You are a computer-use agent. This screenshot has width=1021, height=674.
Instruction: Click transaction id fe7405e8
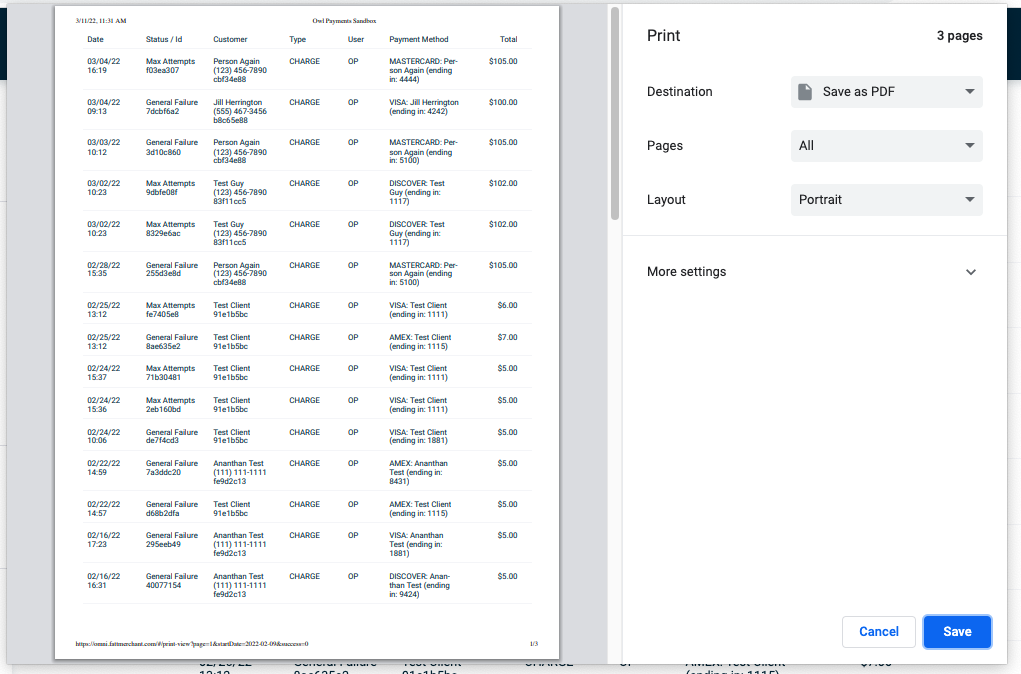coord(162,315)
